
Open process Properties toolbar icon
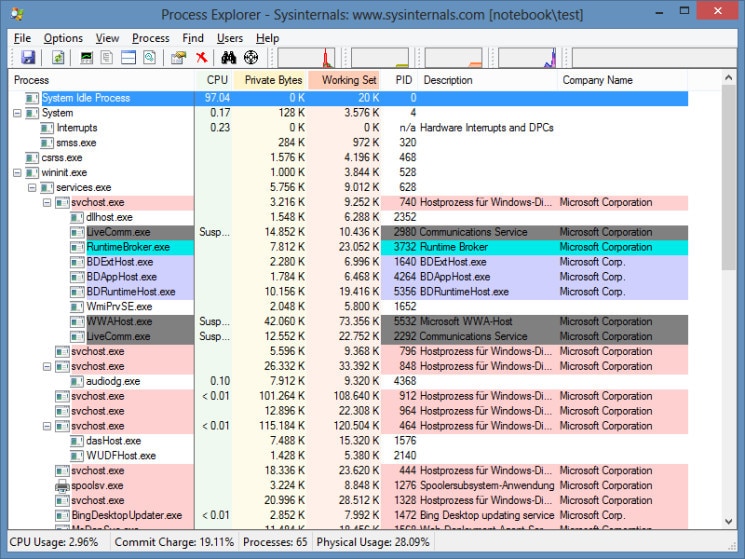pos(179,57)
